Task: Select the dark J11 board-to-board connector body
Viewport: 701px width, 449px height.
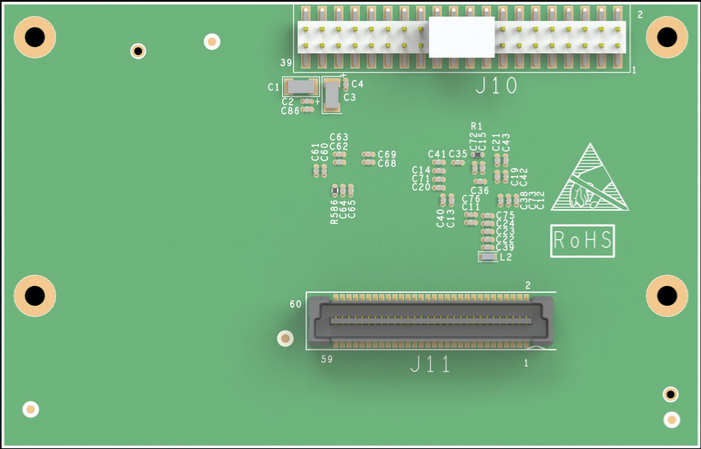Action: [431, 320]
